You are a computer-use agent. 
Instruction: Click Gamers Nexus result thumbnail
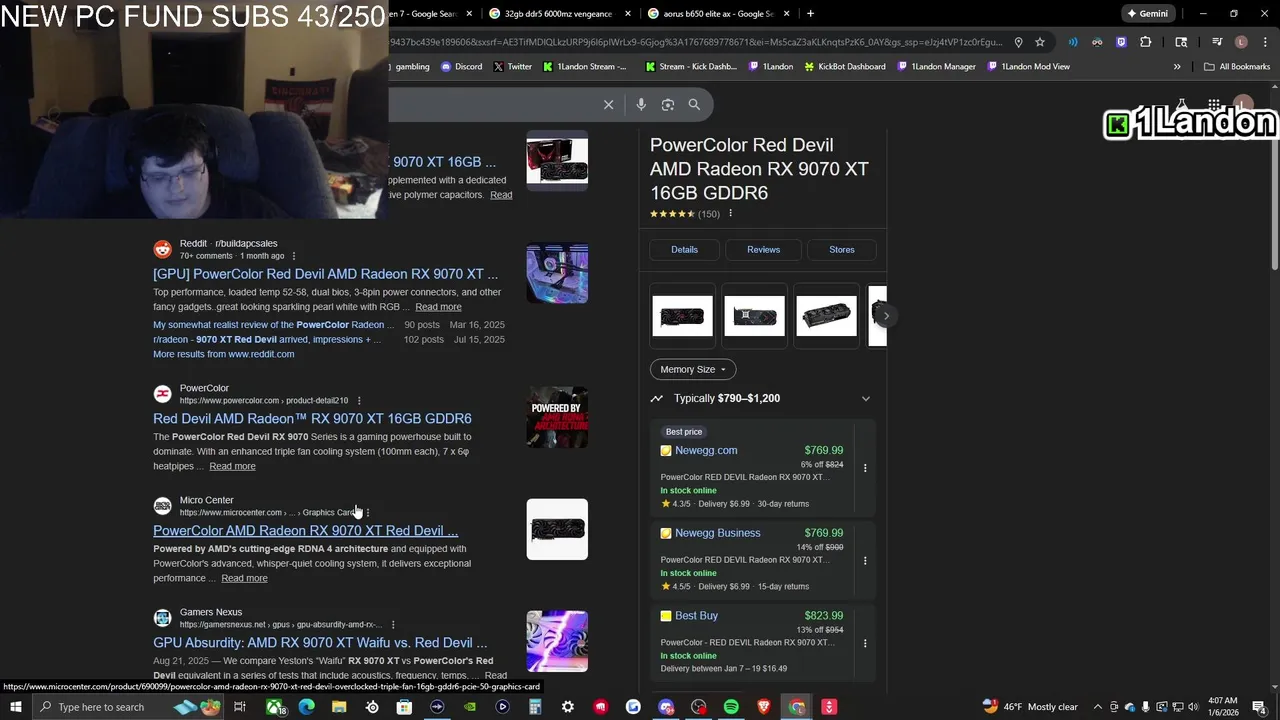click(x=557, y=641)
